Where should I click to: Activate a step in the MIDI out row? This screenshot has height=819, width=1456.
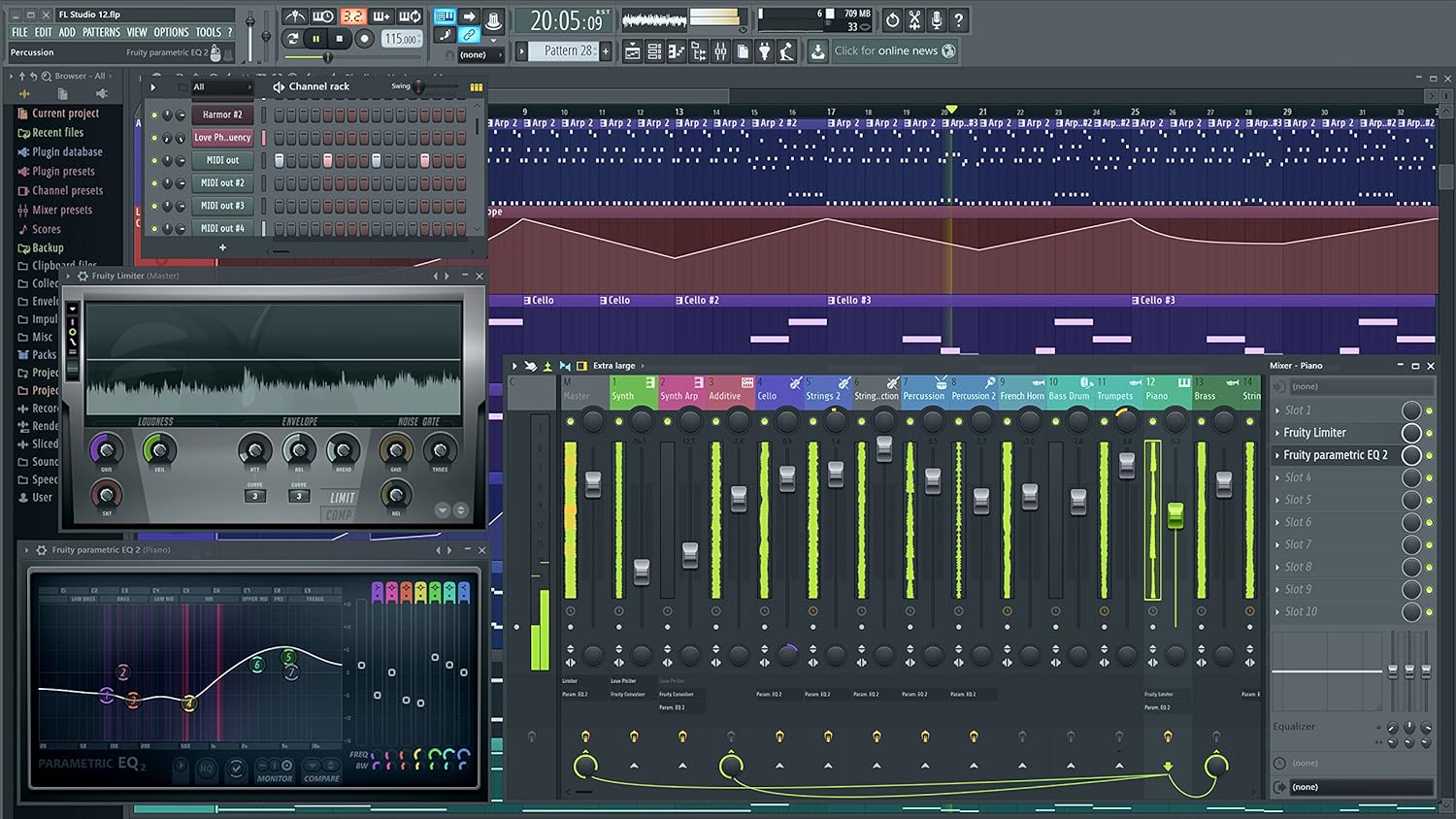tap(294, 160)
